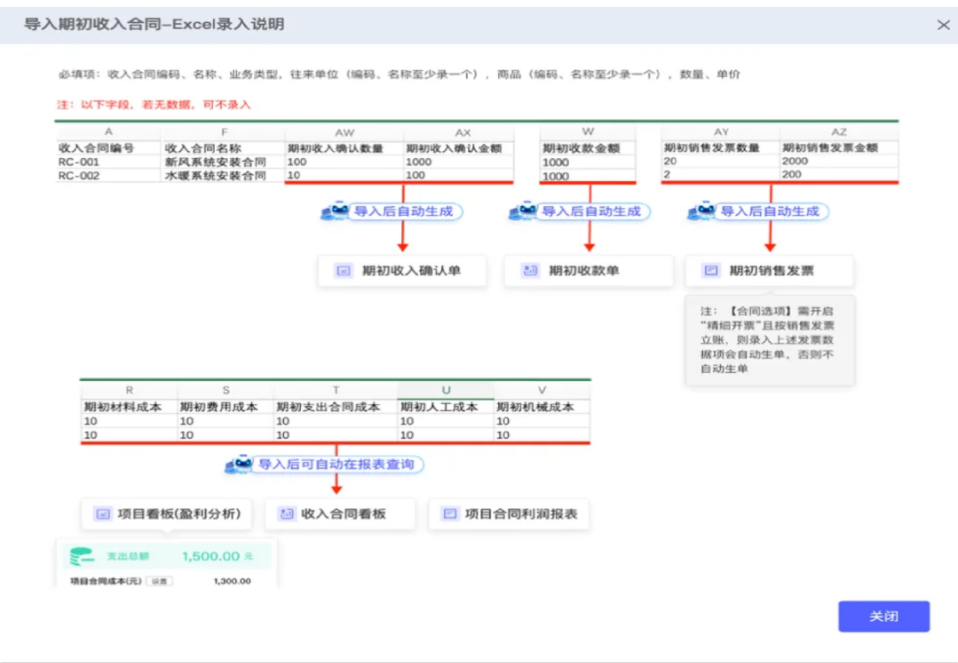Image resolution: width=958 pixels, height=663 pixels.
Task: Click the icon on the 期初收入确认单 card
Action: point(343,271)
